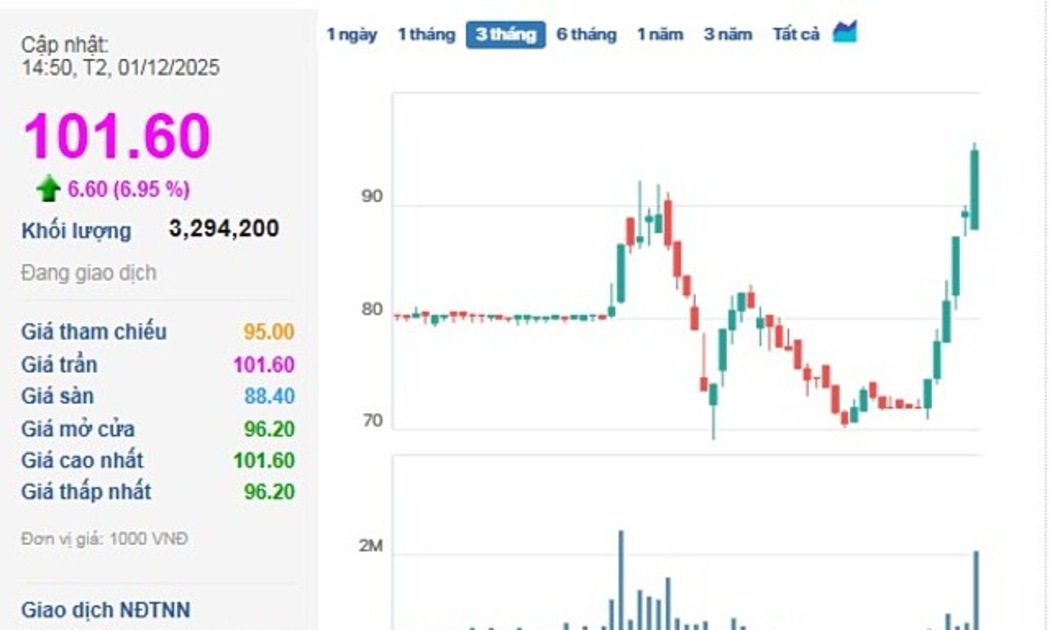1050x630 pixels.
Task: Open the chart type icon beside Tất cả
Action: pyautogui.click(x=845, y=32)
